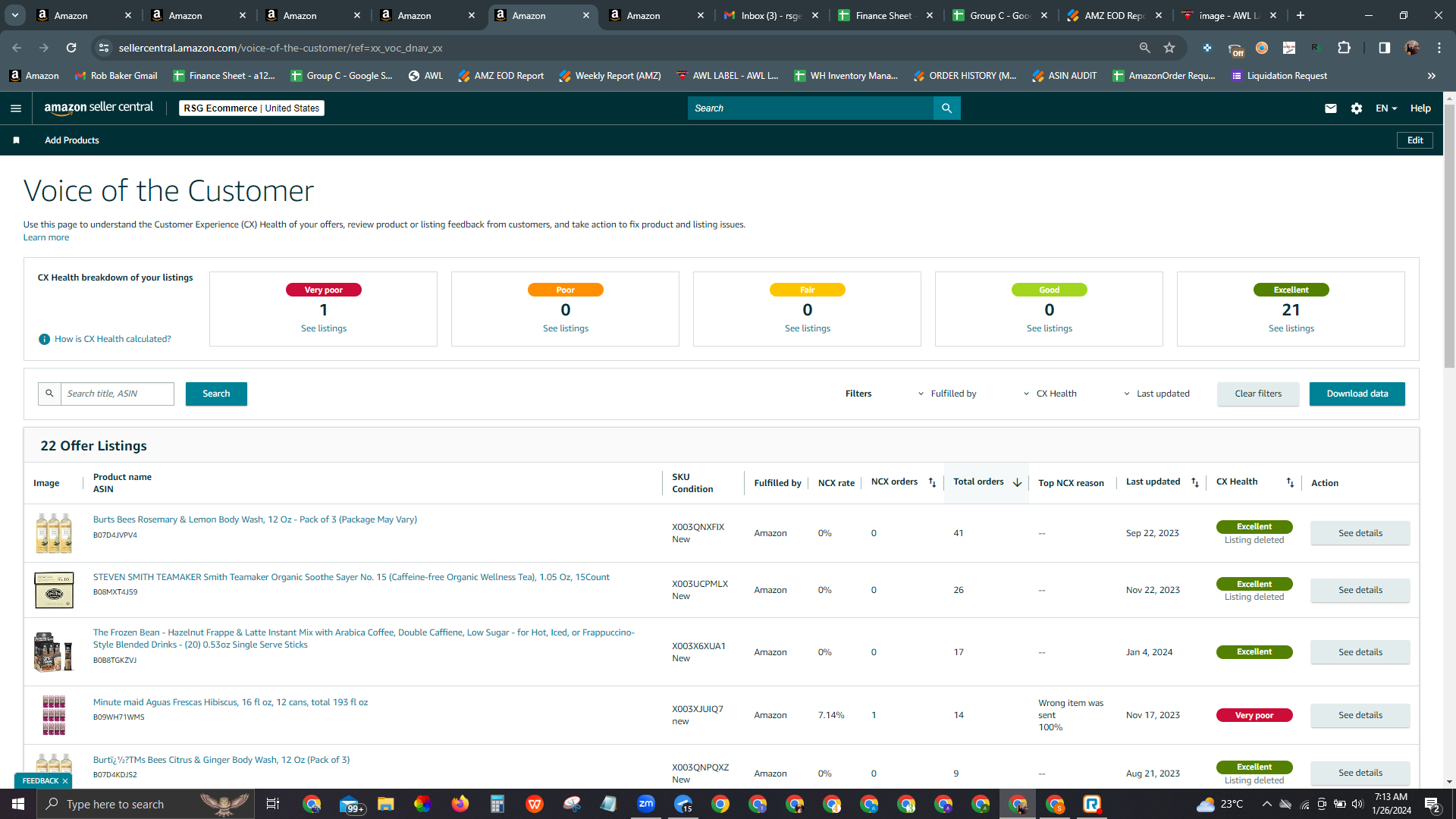See details for Burts Bees Rosemary Body Wash
This screenshot has height=819, width=1456.
point(1360,533)
